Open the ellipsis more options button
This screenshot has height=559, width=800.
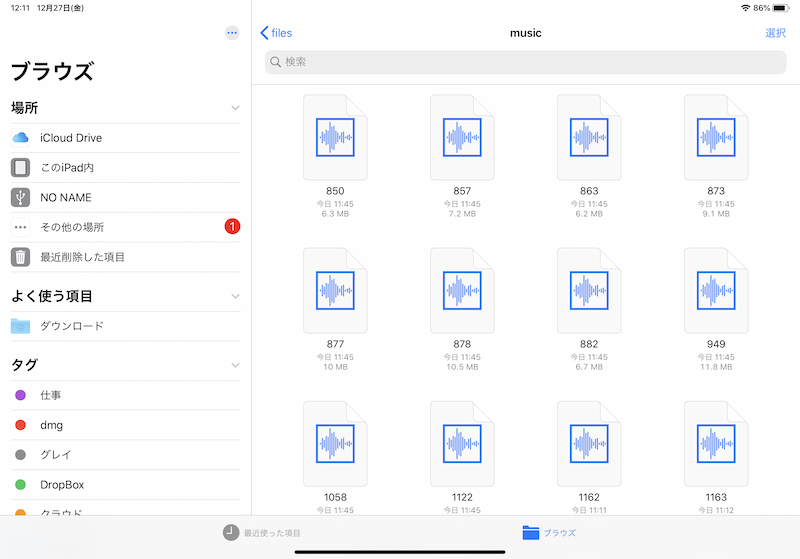click(232, 33)
